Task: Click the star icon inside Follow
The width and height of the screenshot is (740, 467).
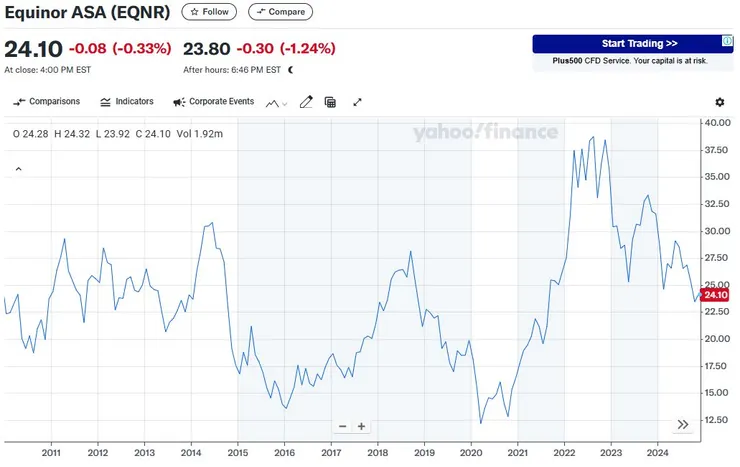Action: coord(194,12)
